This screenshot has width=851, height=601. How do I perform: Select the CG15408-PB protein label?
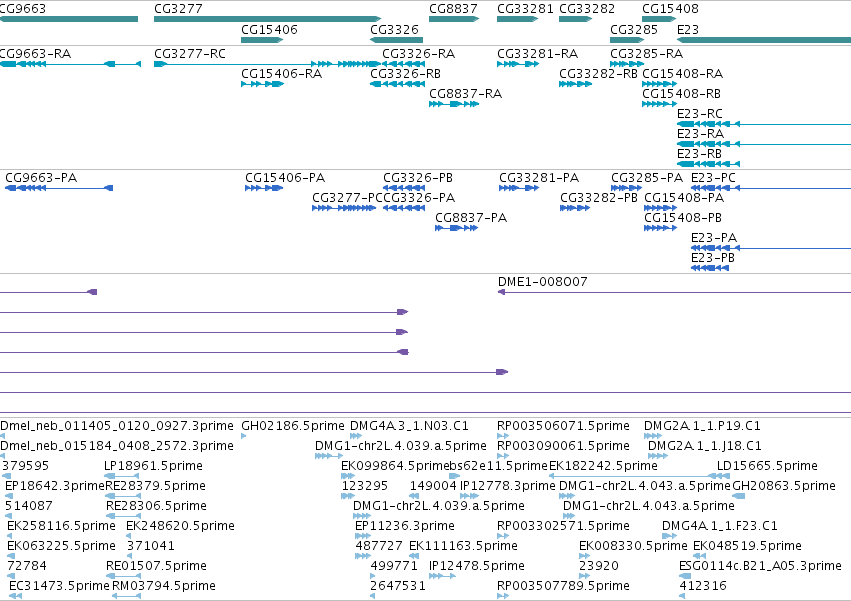coord(683,218)
